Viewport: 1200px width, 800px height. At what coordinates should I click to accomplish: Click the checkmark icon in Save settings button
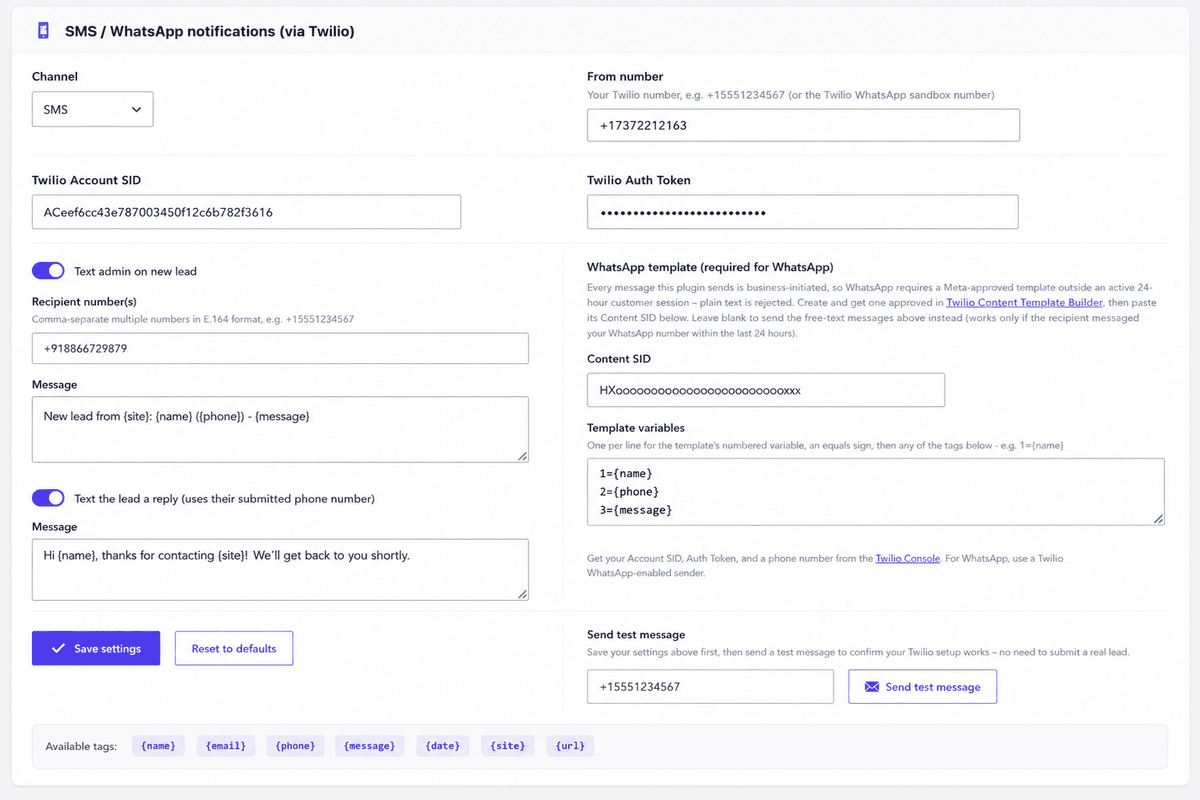tap(59, 648)
